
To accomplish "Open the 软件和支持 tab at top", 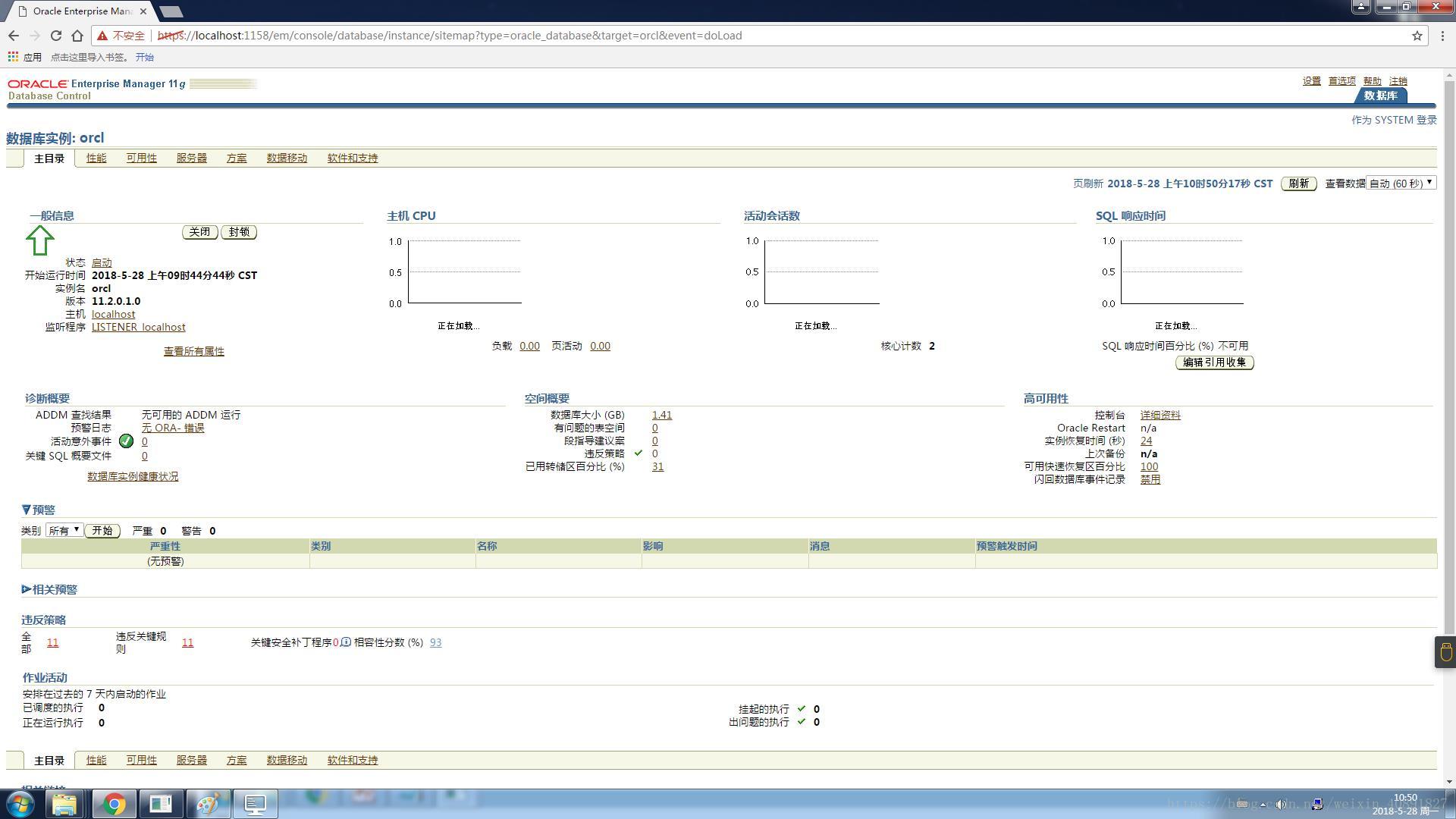I will click(353, 158).
